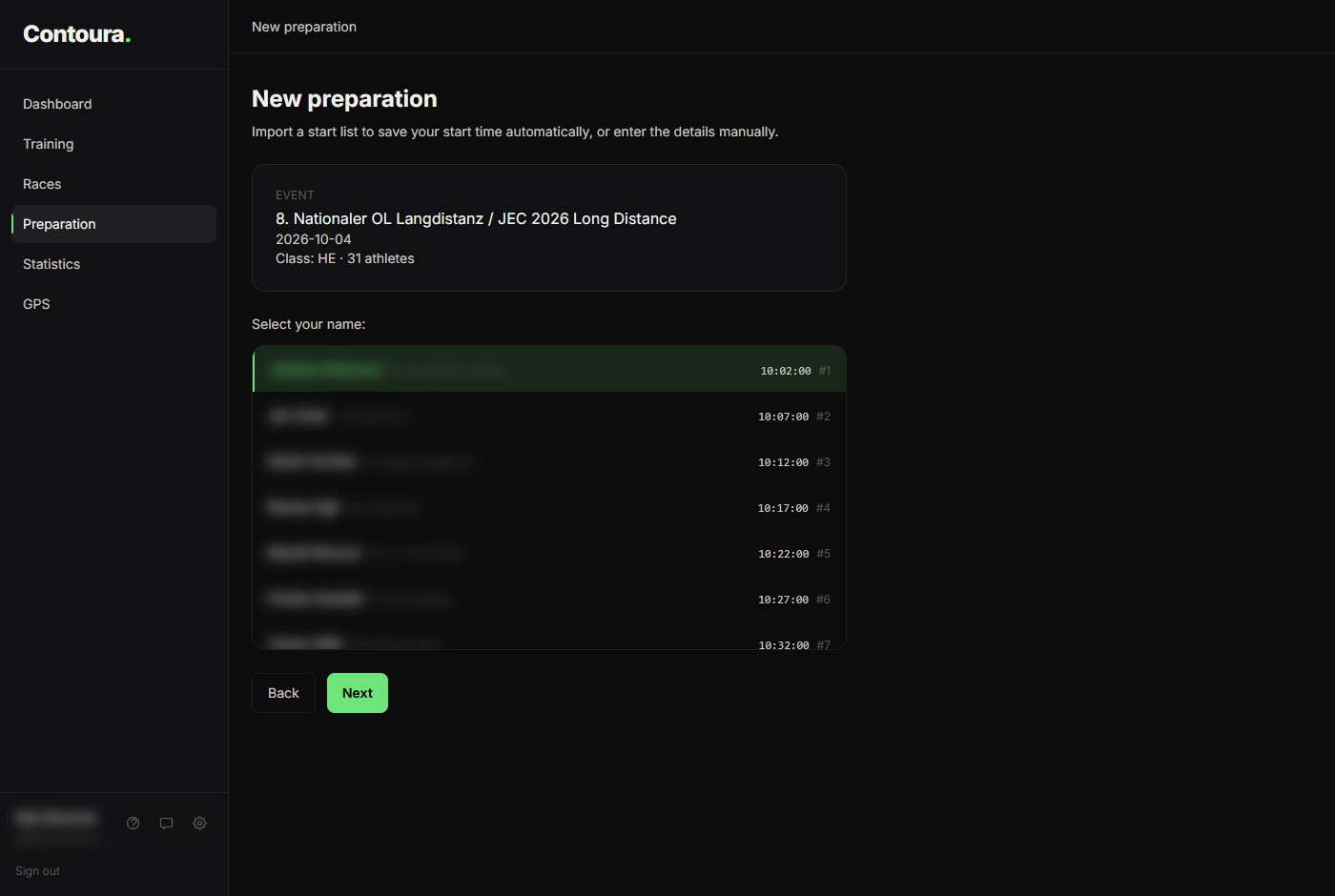
Task: Open the settings gear icon
Action: point(200,824)
